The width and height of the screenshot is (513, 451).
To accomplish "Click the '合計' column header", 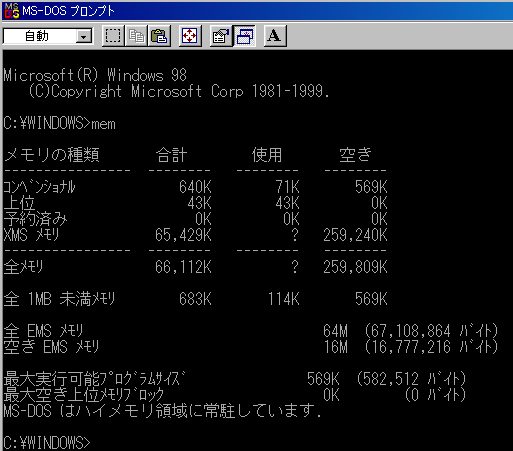I will click(171, 155).
